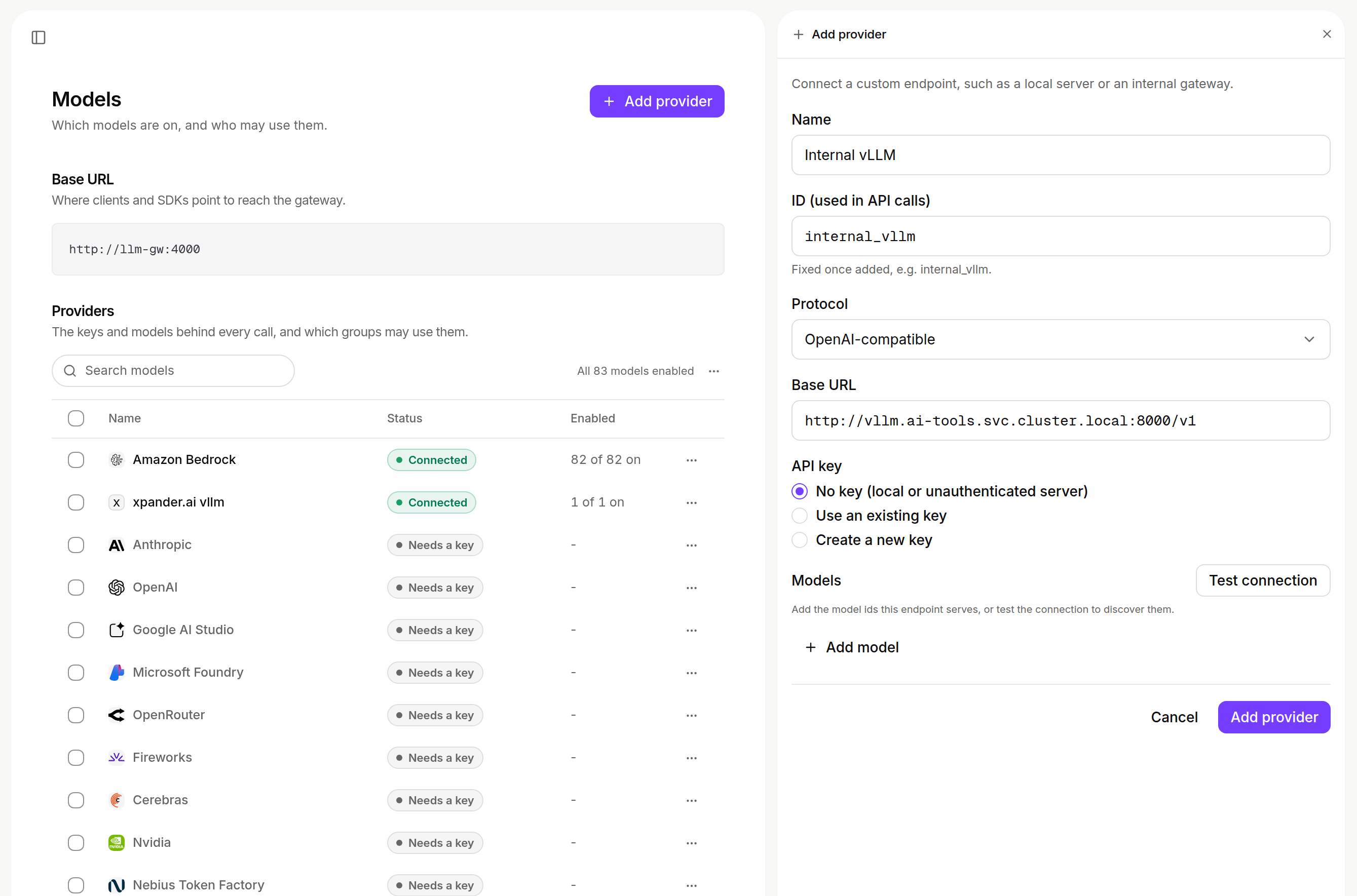The image size is (1357, 896).
Task: Click the purple Add provider button in the Models header
Action: coord(657,102)
